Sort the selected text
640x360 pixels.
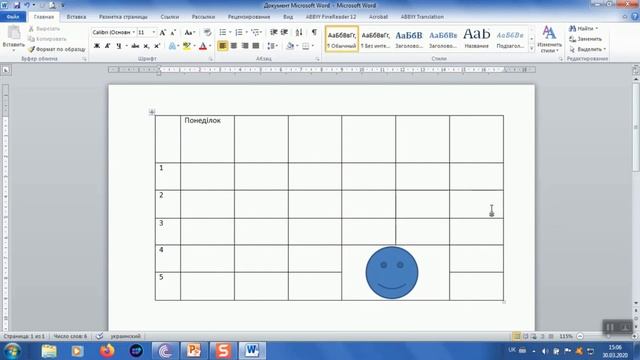pyautogui.click(x=299, y=32)
